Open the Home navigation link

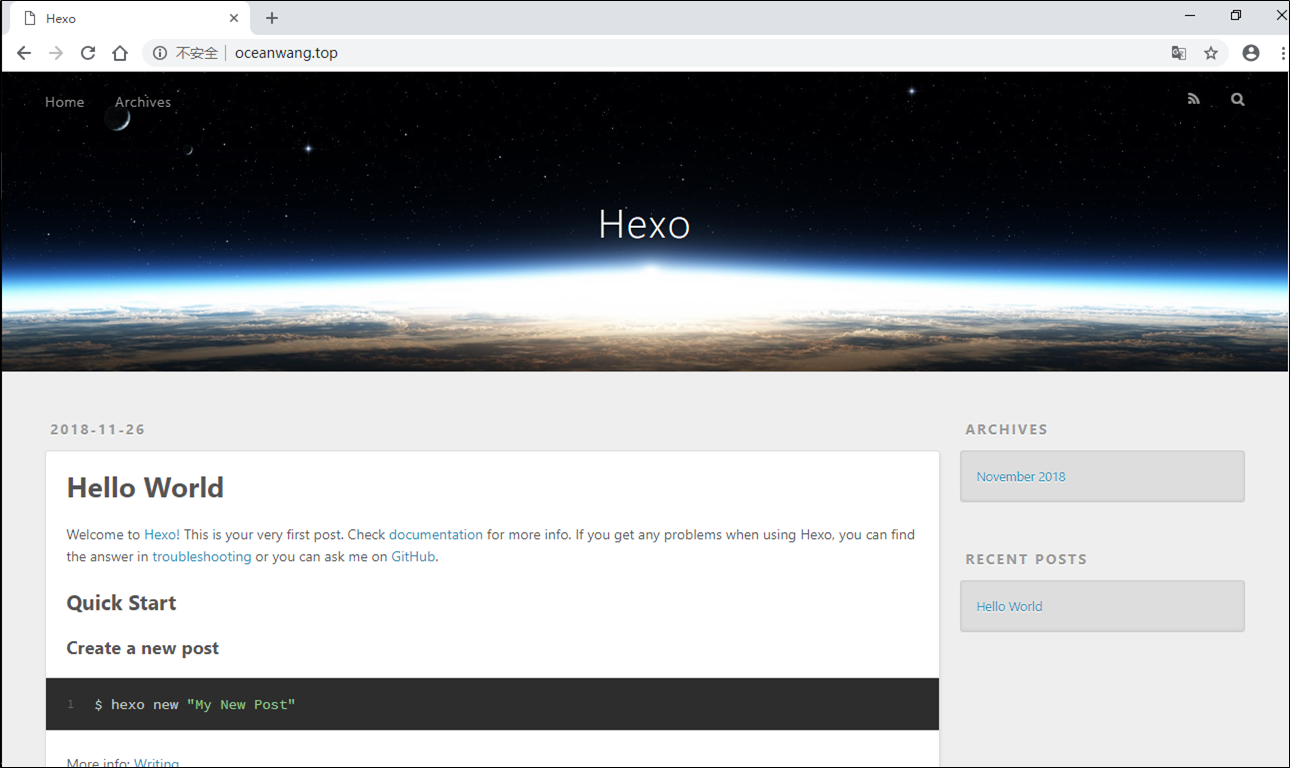pyautogui.click(x=65, y=102)
